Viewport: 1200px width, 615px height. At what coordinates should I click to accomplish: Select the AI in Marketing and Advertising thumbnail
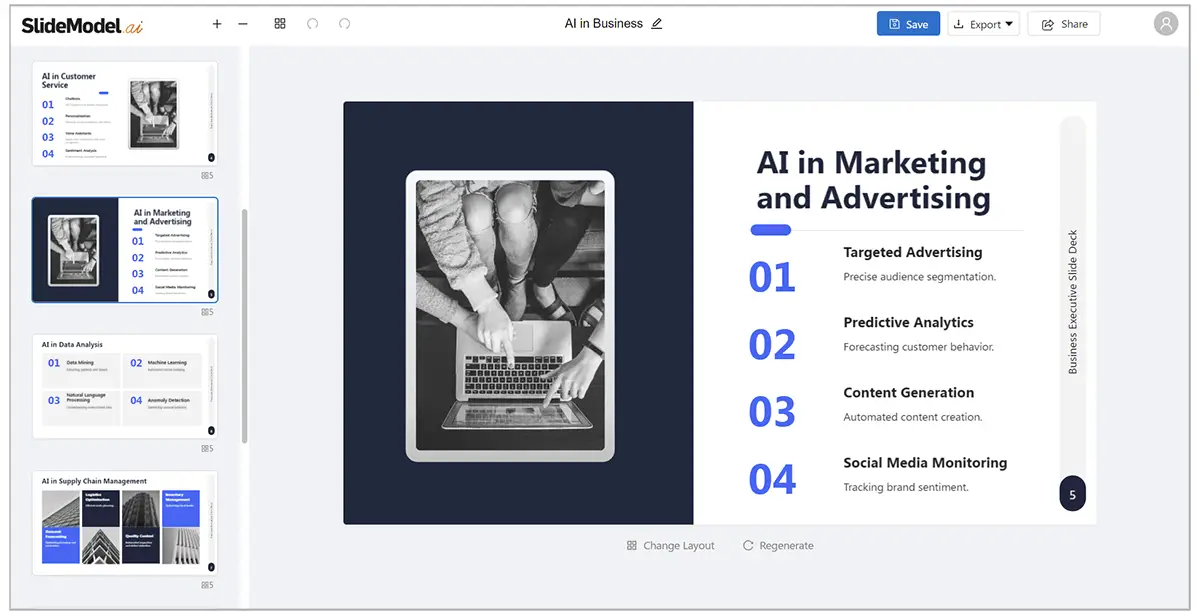point(125,250)
